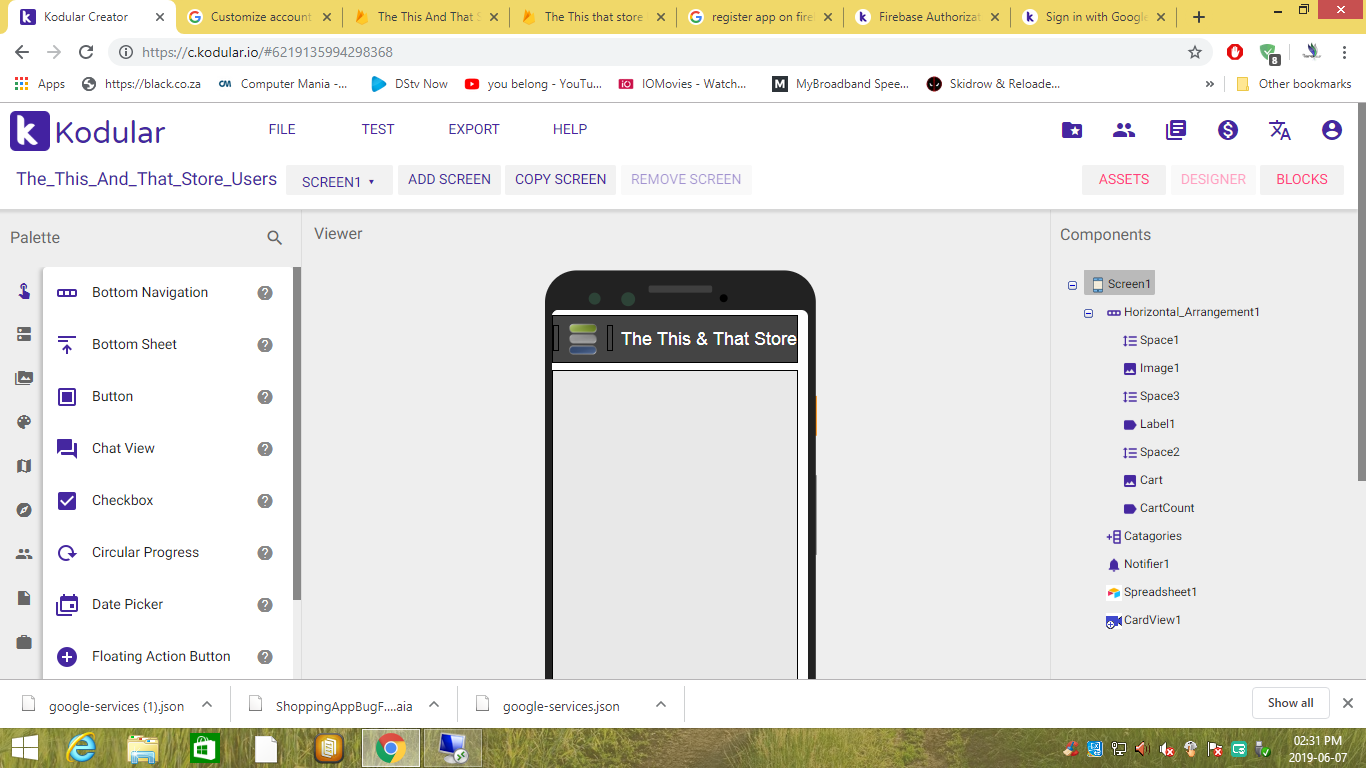Open the community people icon in header
This screenshot has width=1366, height=768.
1124,130
